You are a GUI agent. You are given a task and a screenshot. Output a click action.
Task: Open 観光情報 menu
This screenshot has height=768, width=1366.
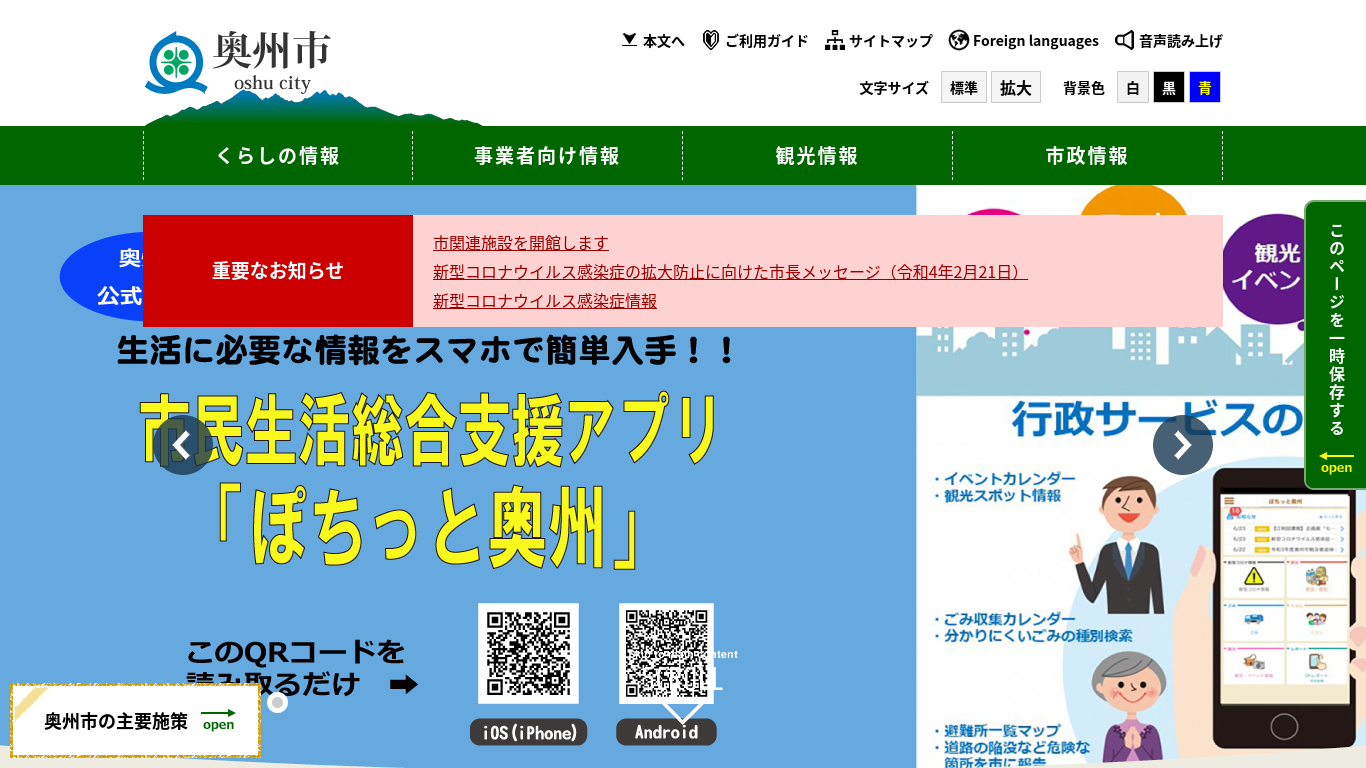[x=817, y=156]
